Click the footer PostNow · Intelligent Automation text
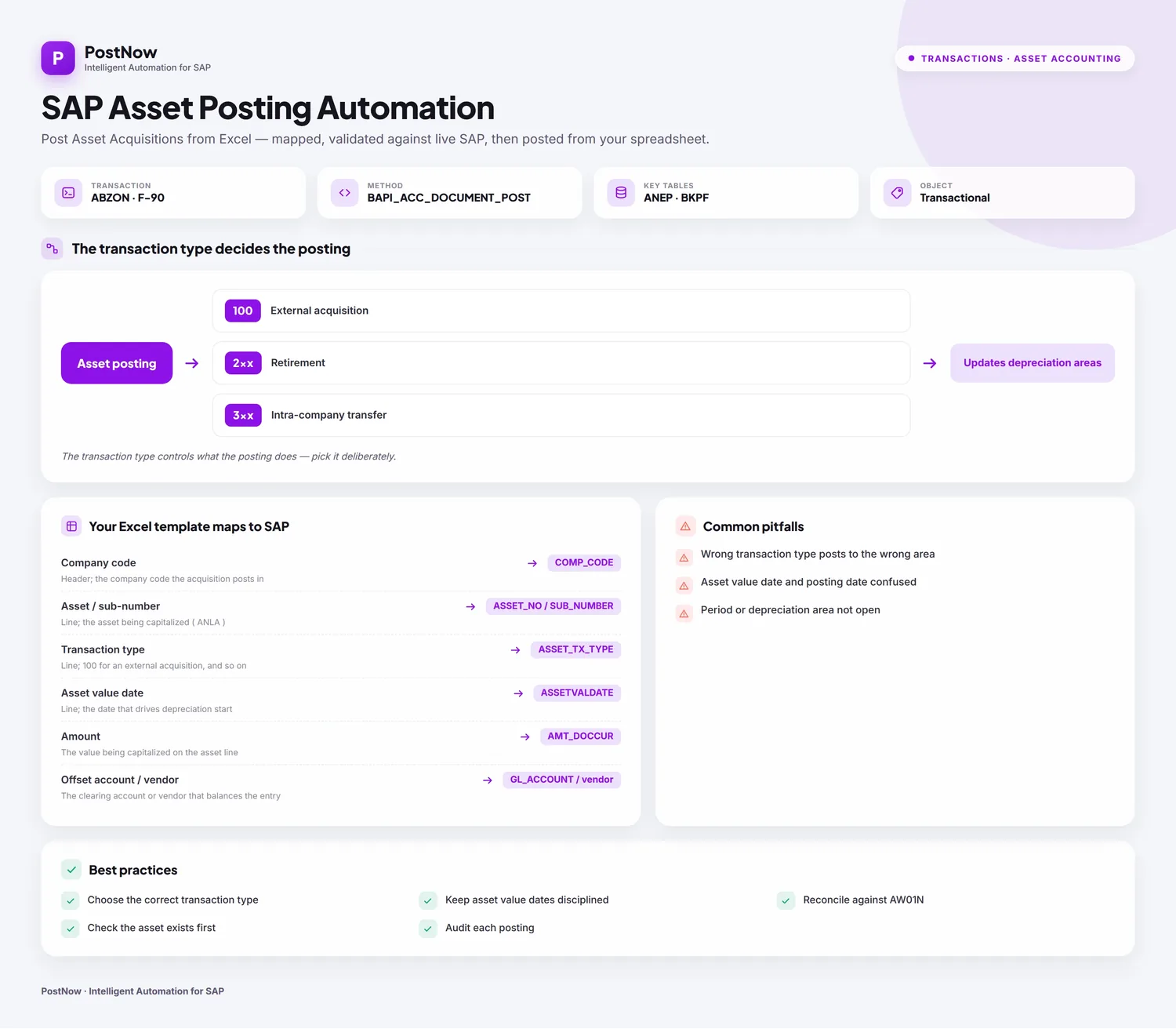 [x=132, y=991]
